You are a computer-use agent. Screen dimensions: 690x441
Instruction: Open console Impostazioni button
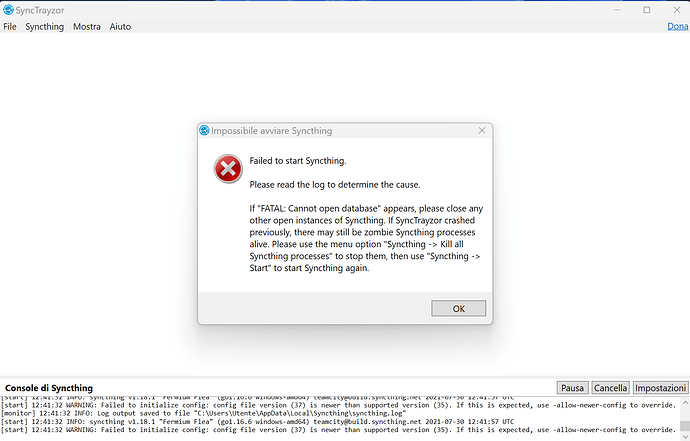(661, 388)
